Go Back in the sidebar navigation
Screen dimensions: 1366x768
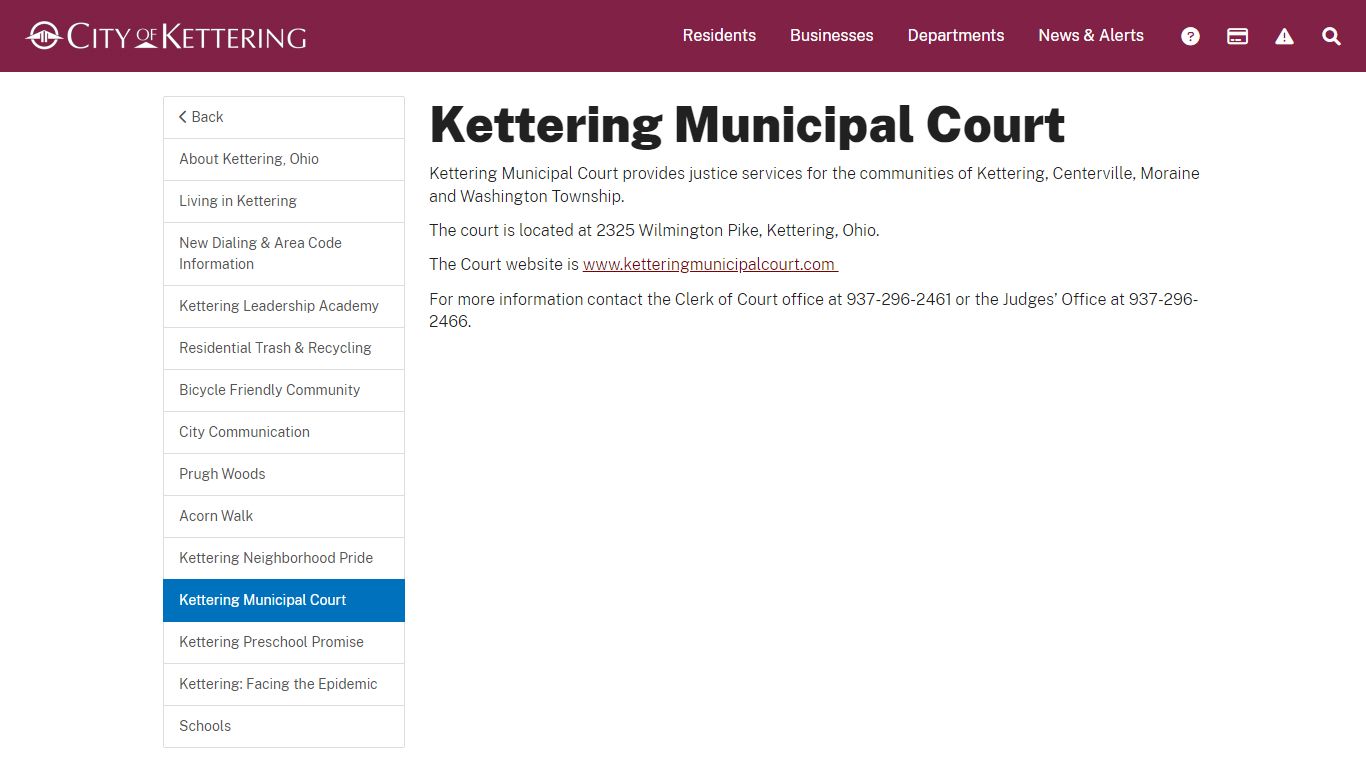click(x=284, y=117)
